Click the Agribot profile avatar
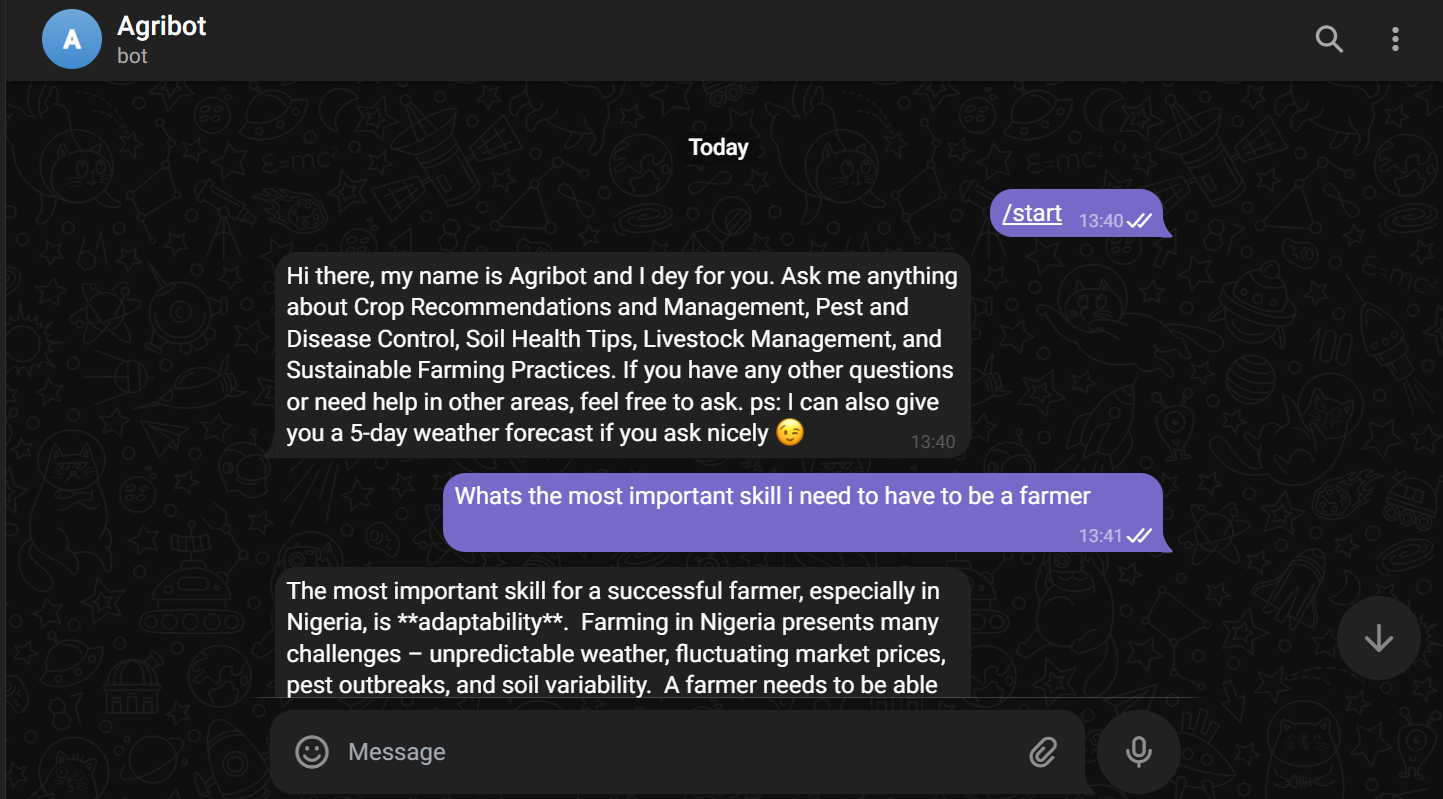The image size is (1443, 799). (x=72, y=40)
